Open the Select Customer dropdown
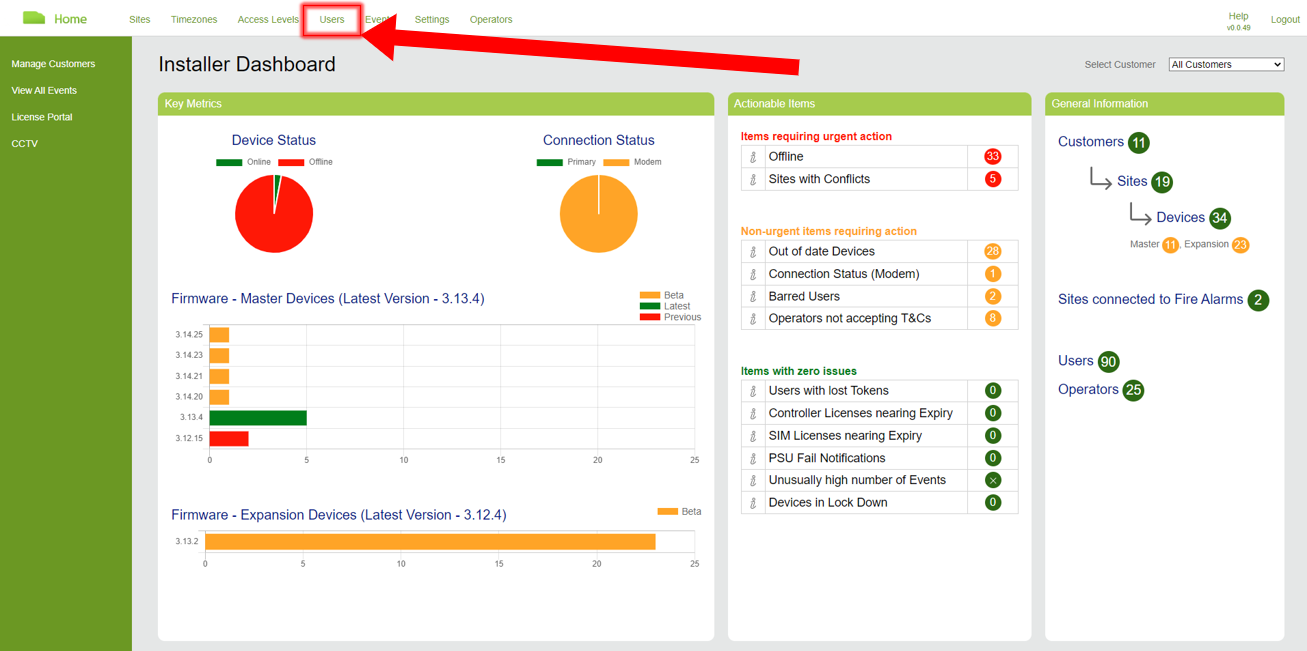This screenshot has width=1307, height=651. coord(1225,64)
